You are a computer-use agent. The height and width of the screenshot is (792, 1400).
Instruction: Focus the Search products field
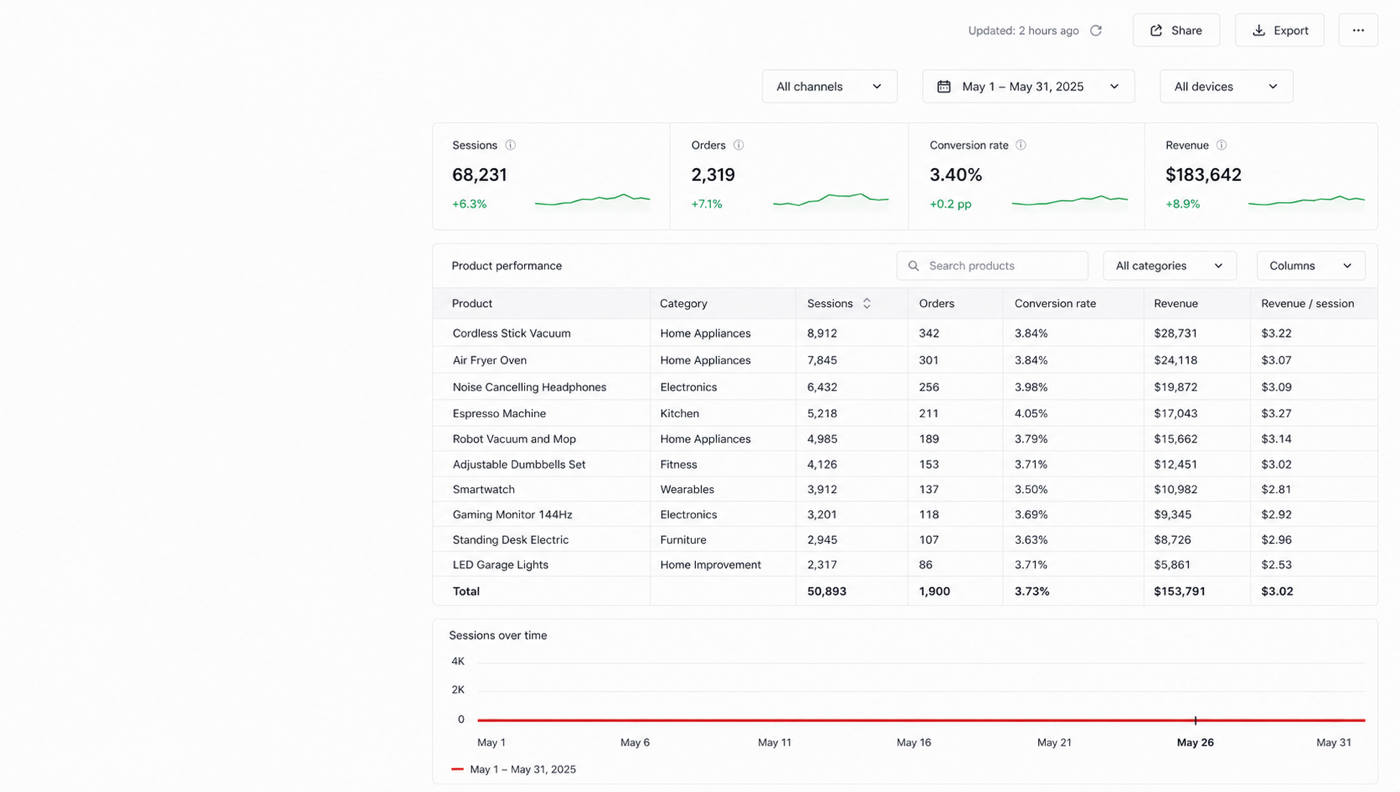tap(992, 266)
